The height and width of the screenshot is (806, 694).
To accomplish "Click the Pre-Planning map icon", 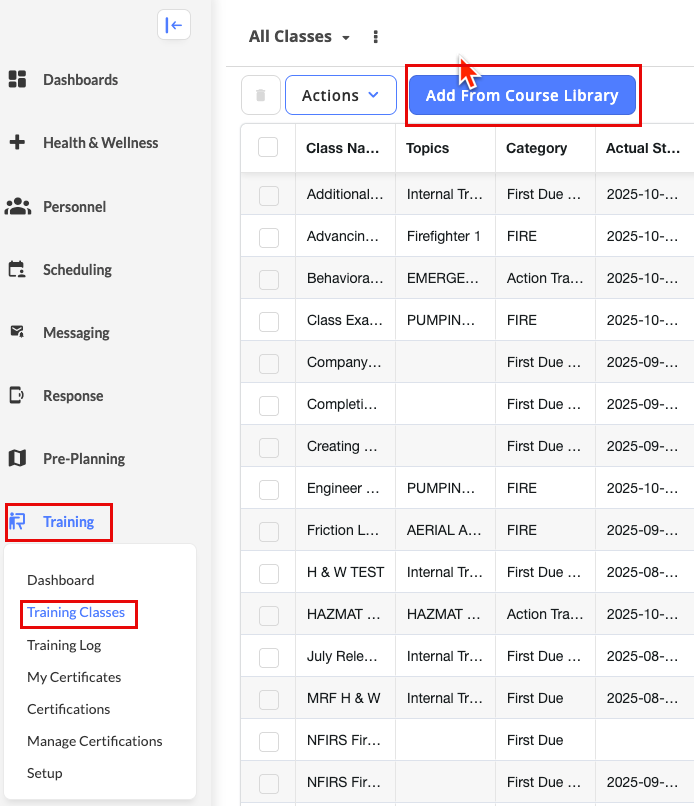I will (x=17, y=459).
